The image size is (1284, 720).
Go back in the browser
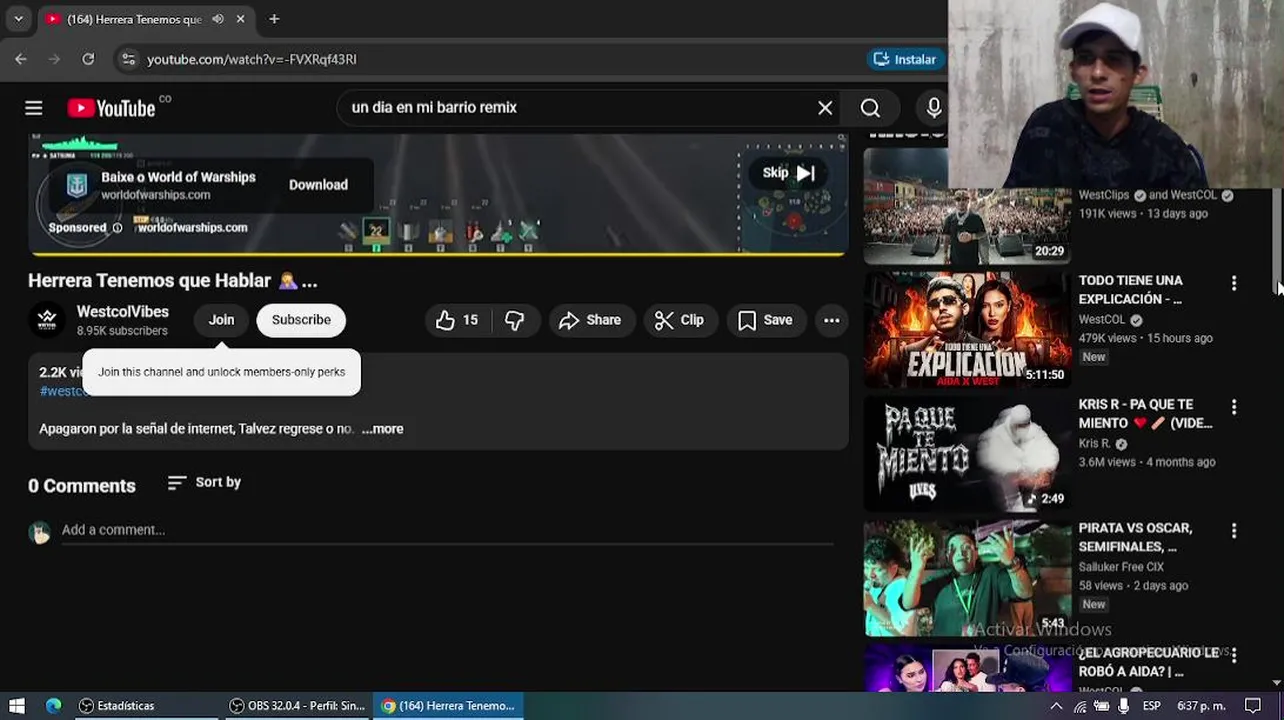pyautogui.click(x=21, y=59)
